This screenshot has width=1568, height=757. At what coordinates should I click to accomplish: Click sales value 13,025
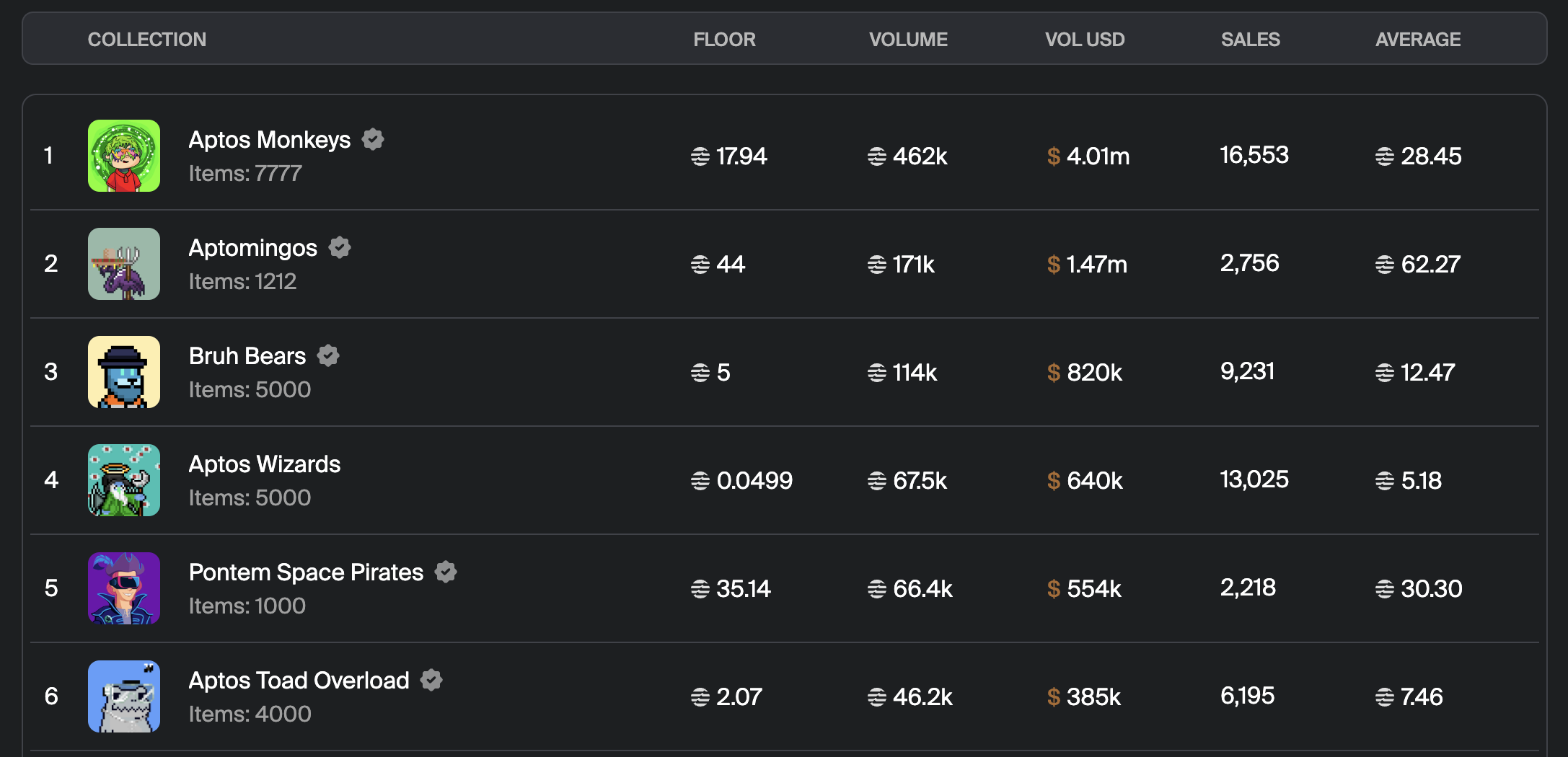1254,480
